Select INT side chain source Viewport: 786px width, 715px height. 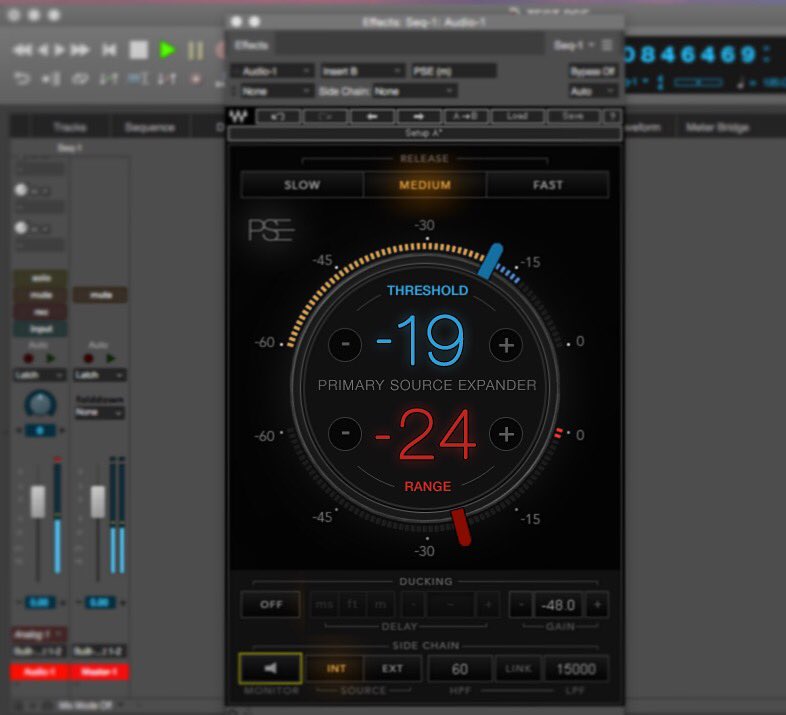336,668
